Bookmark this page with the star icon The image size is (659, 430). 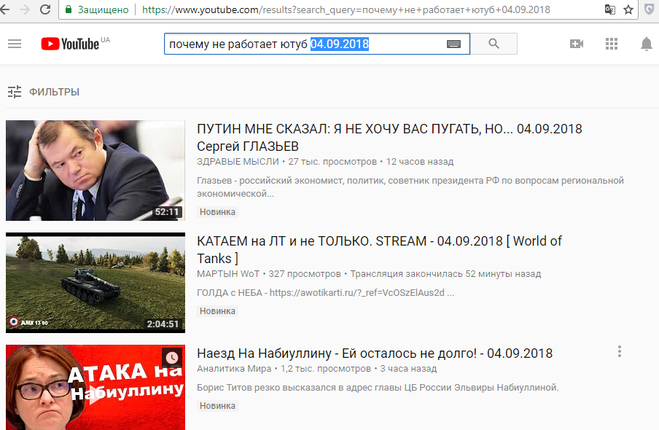(x=628, y=10)
